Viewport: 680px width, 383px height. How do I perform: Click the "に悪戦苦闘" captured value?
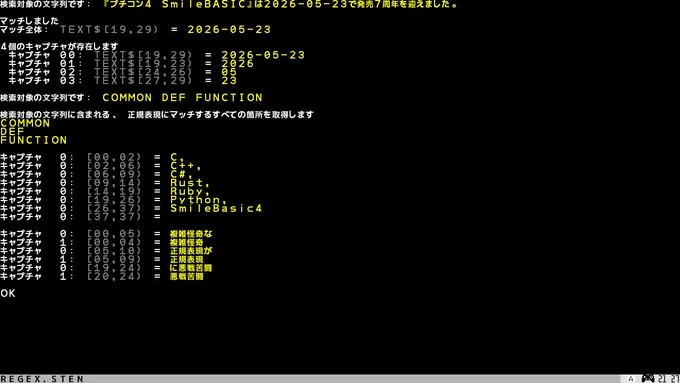click(x=191, y=268)
